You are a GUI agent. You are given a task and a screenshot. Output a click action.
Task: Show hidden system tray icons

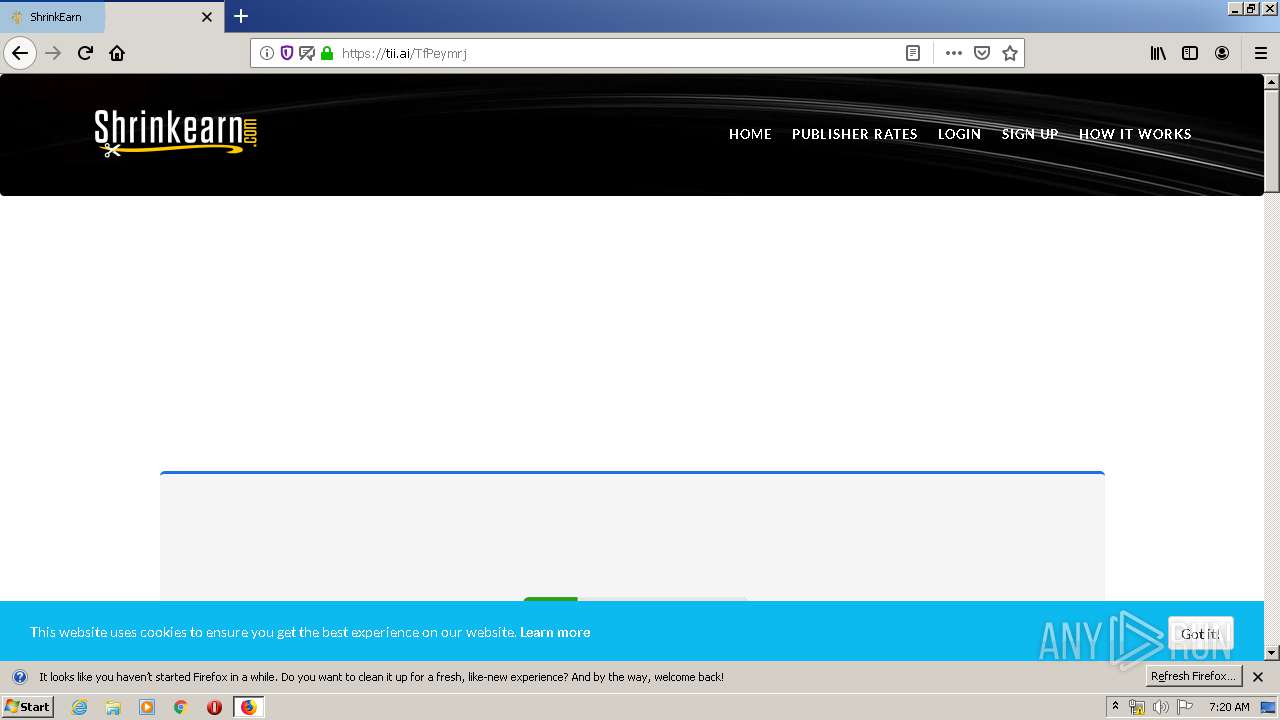(x=1115, y=707)
